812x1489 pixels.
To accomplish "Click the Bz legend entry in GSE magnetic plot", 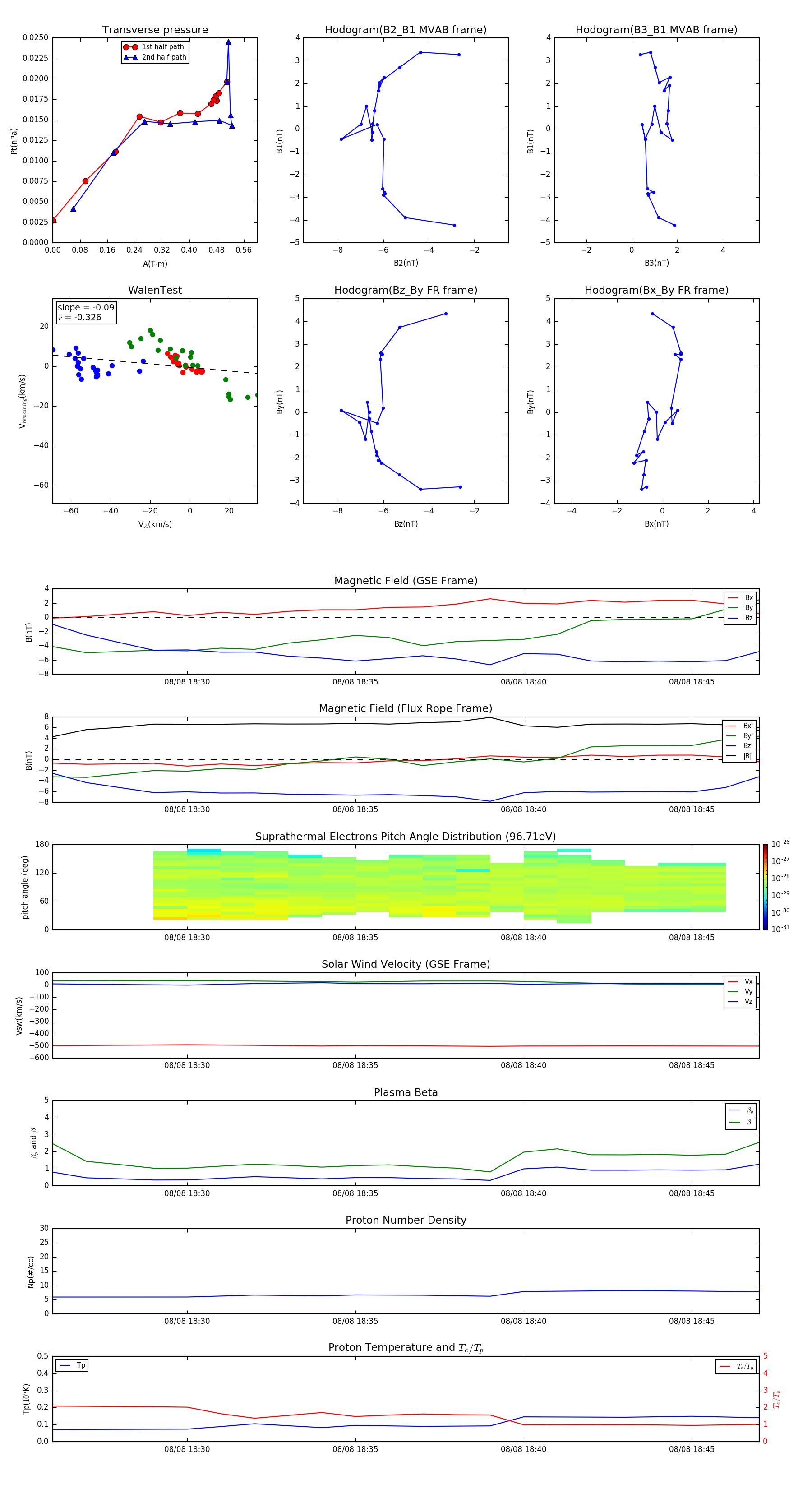I will click(x=741, y=618).
